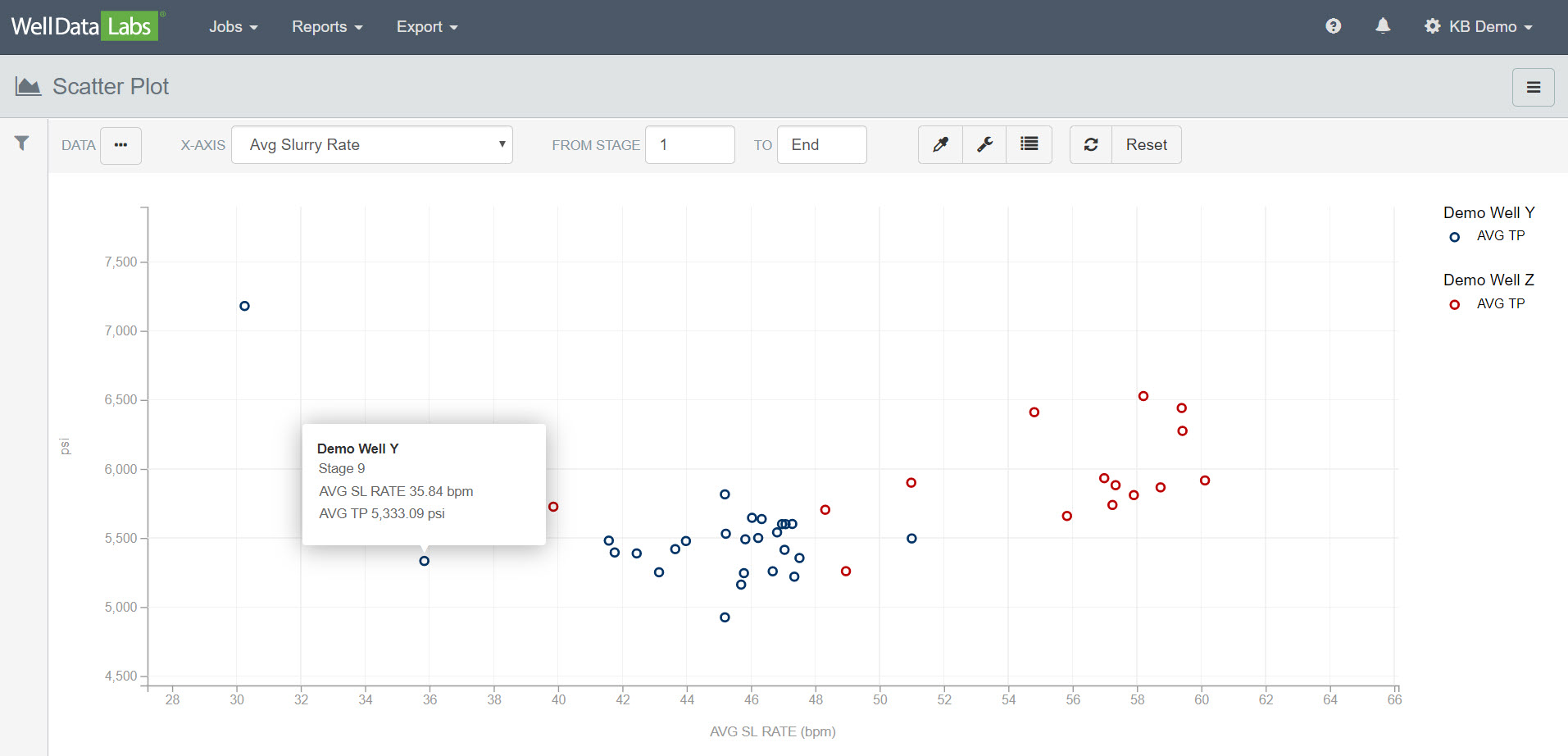Click the eyedropper color tool button
The width and height of the screenshot is (1568, 756).
click(x=940, y=145)
